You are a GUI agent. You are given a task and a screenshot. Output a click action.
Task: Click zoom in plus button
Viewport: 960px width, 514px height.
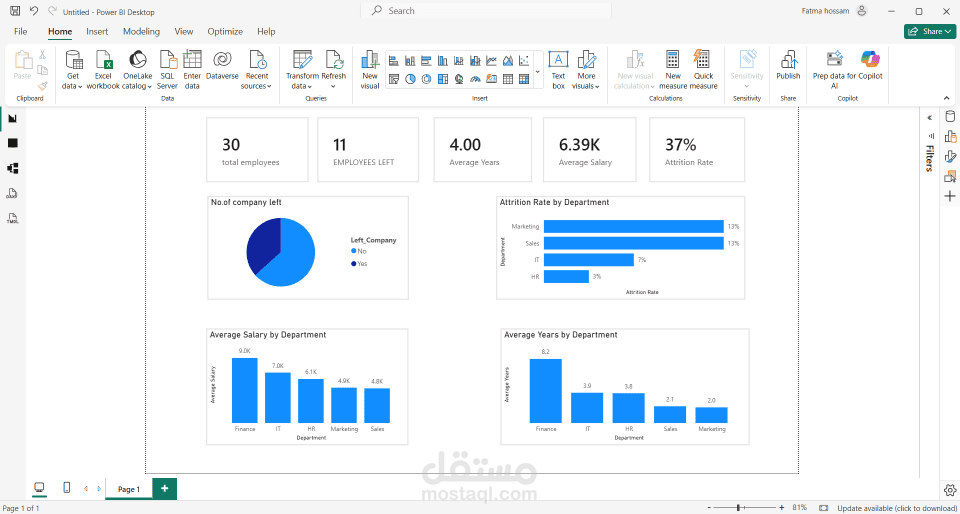coord(782,508)
